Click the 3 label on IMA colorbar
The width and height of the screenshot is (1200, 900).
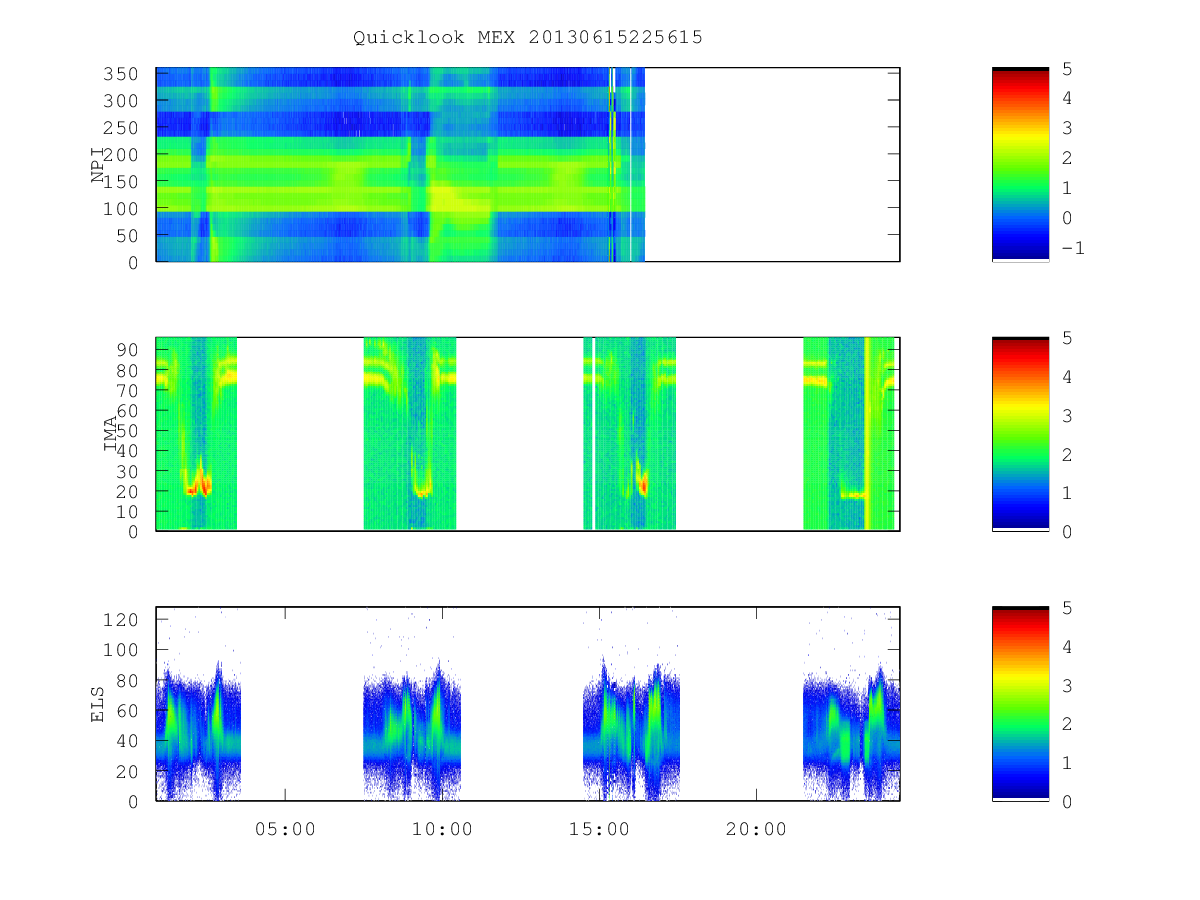1067,415
